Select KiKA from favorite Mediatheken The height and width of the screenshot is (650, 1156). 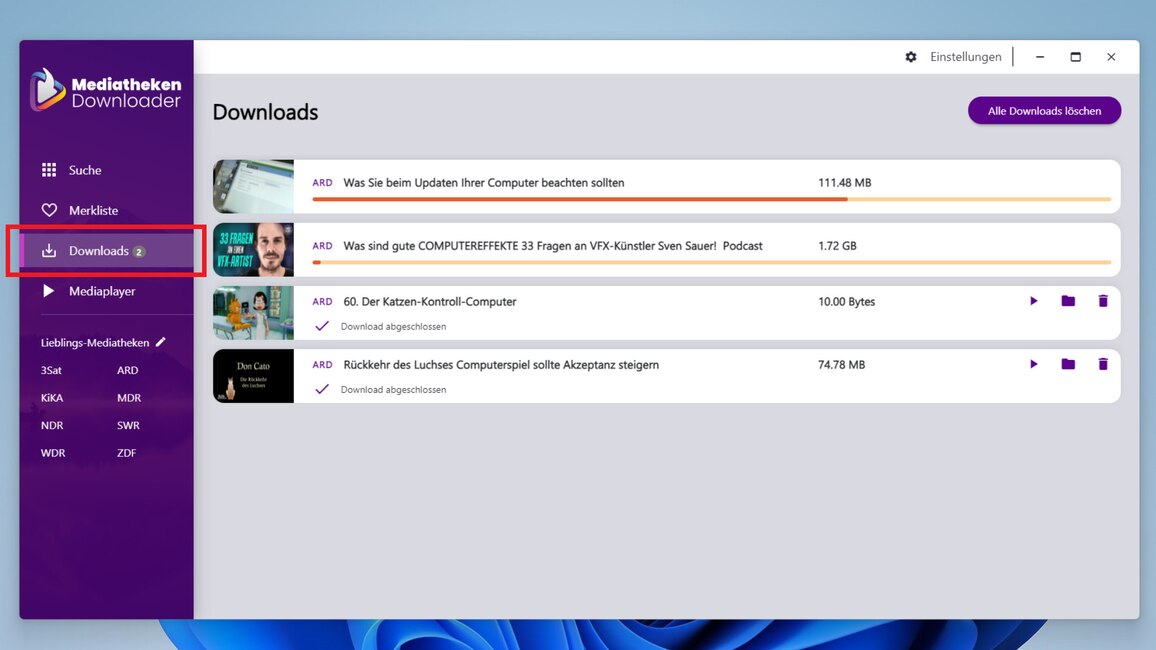(x=52, y=398)
